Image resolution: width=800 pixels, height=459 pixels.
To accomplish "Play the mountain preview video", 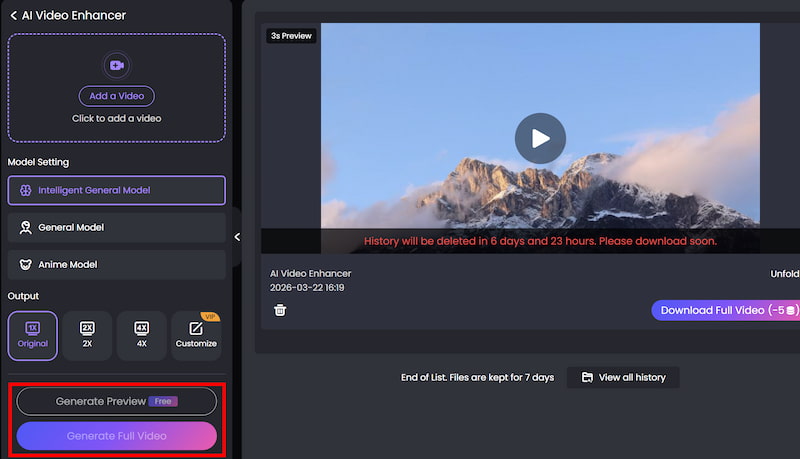I will (x=540, y=138).
